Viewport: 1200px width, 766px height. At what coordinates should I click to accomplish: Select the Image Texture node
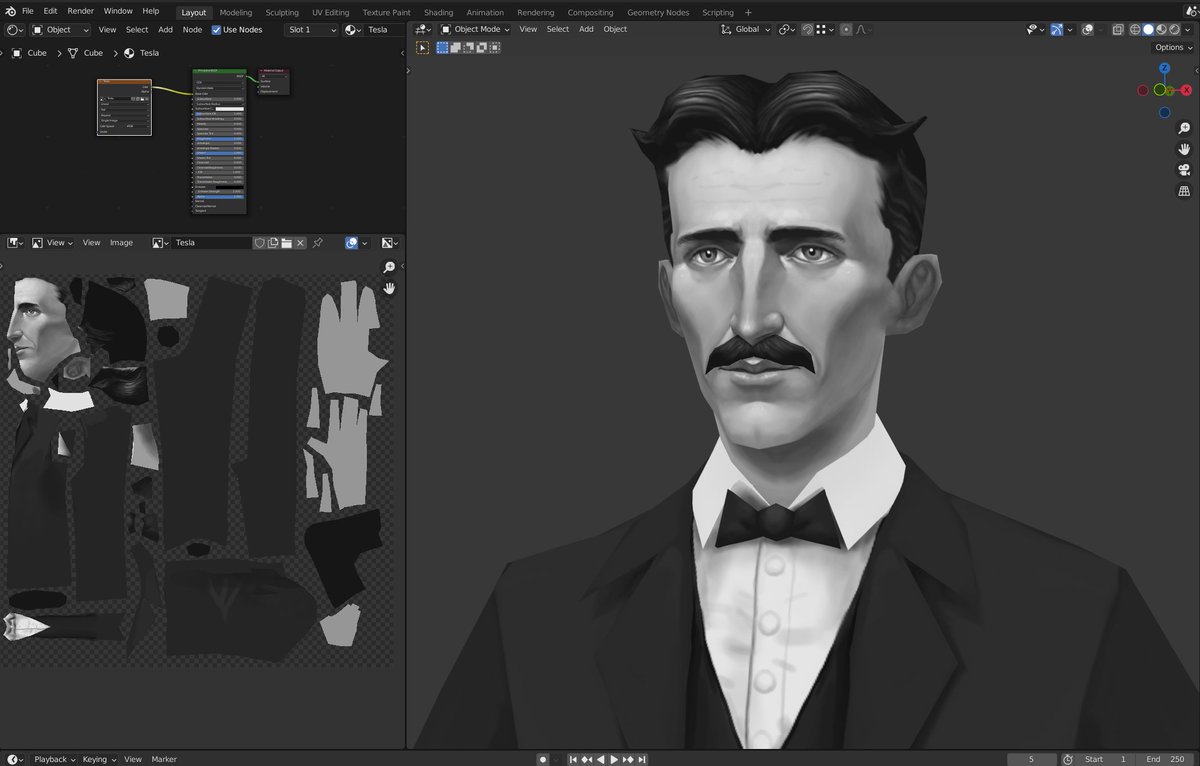click(124, 107)
